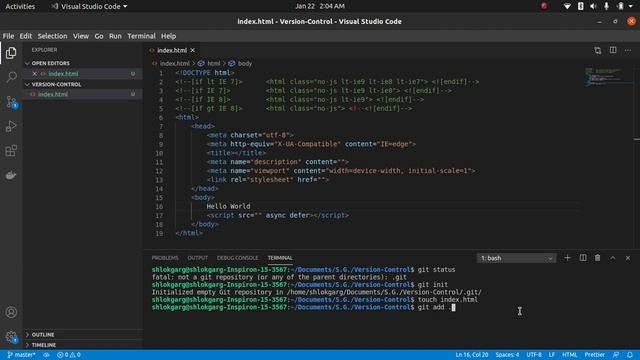The width and height of the screenshot is (640, 360).
Task: Open the 1: bash terminal selector dropdown
Action: pyautogui.click(x=516, y=258)
